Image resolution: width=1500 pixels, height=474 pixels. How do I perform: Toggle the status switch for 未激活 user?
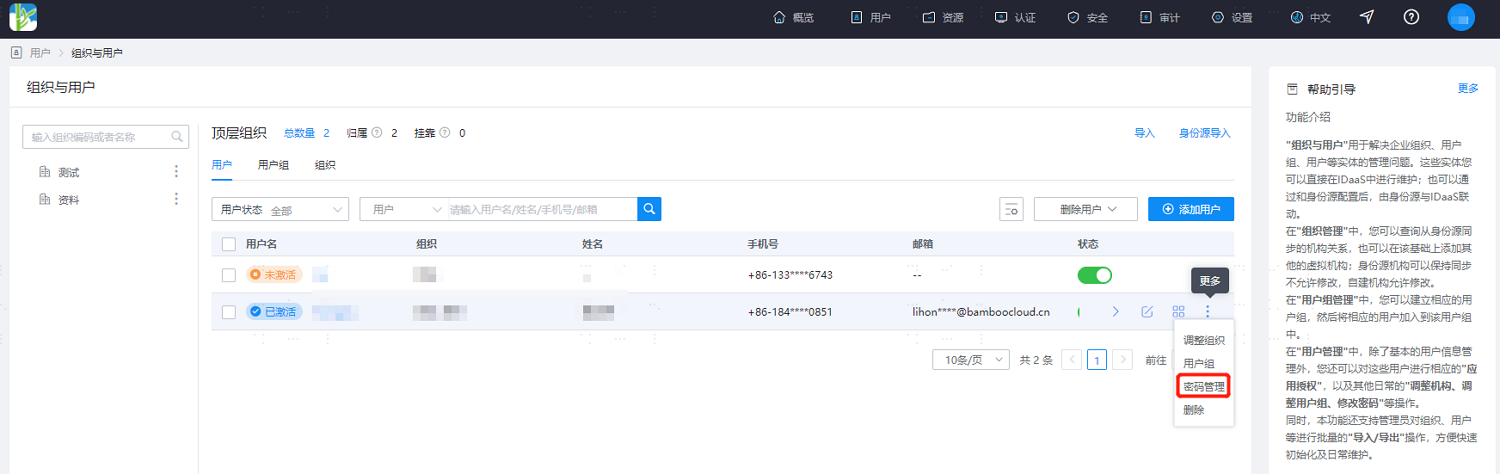[1094, 275]
